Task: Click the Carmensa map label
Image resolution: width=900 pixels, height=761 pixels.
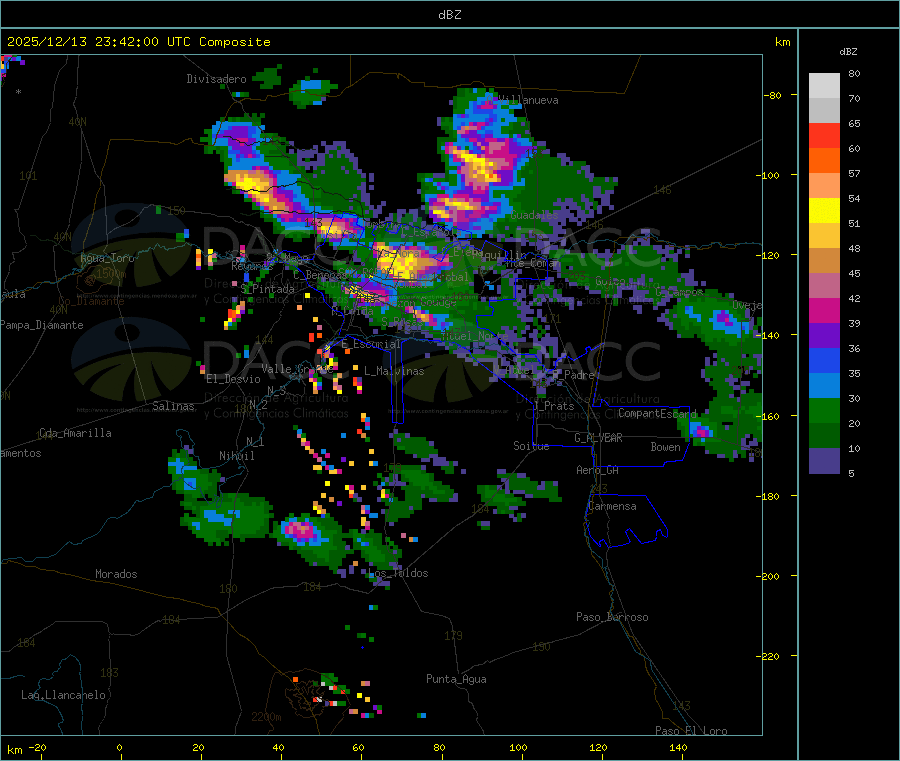Action: [x=612, y=507]
